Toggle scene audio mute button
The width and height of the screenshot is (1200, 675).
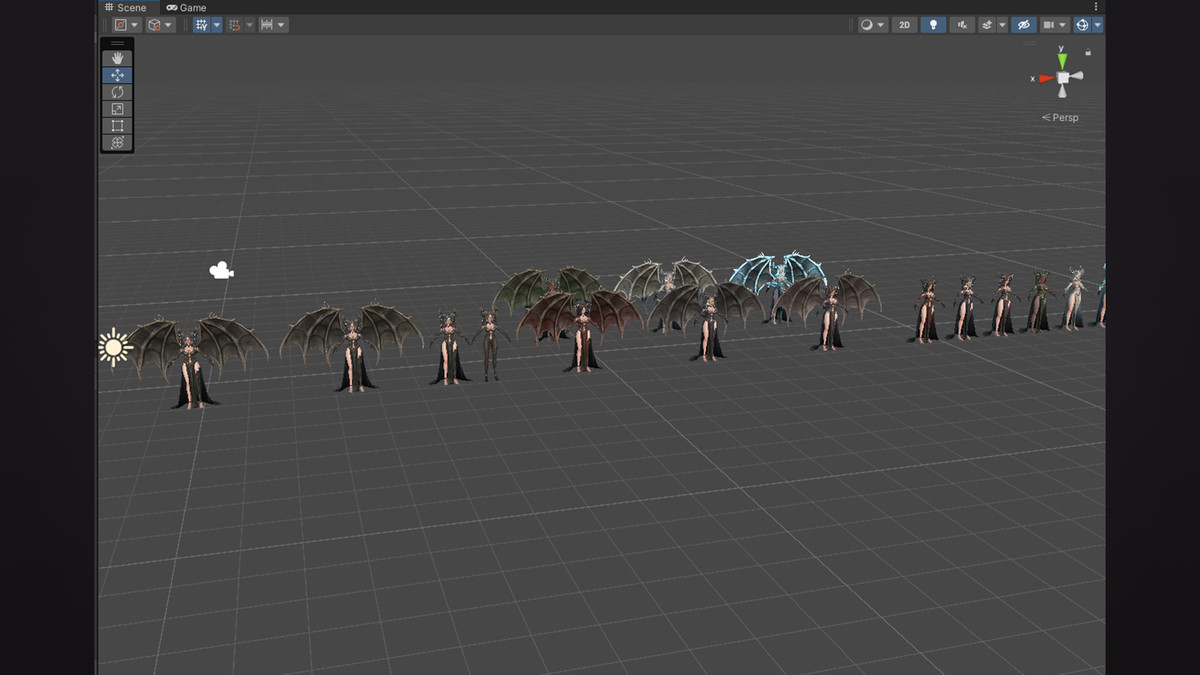pyautogui.click(x=963, y=25)
